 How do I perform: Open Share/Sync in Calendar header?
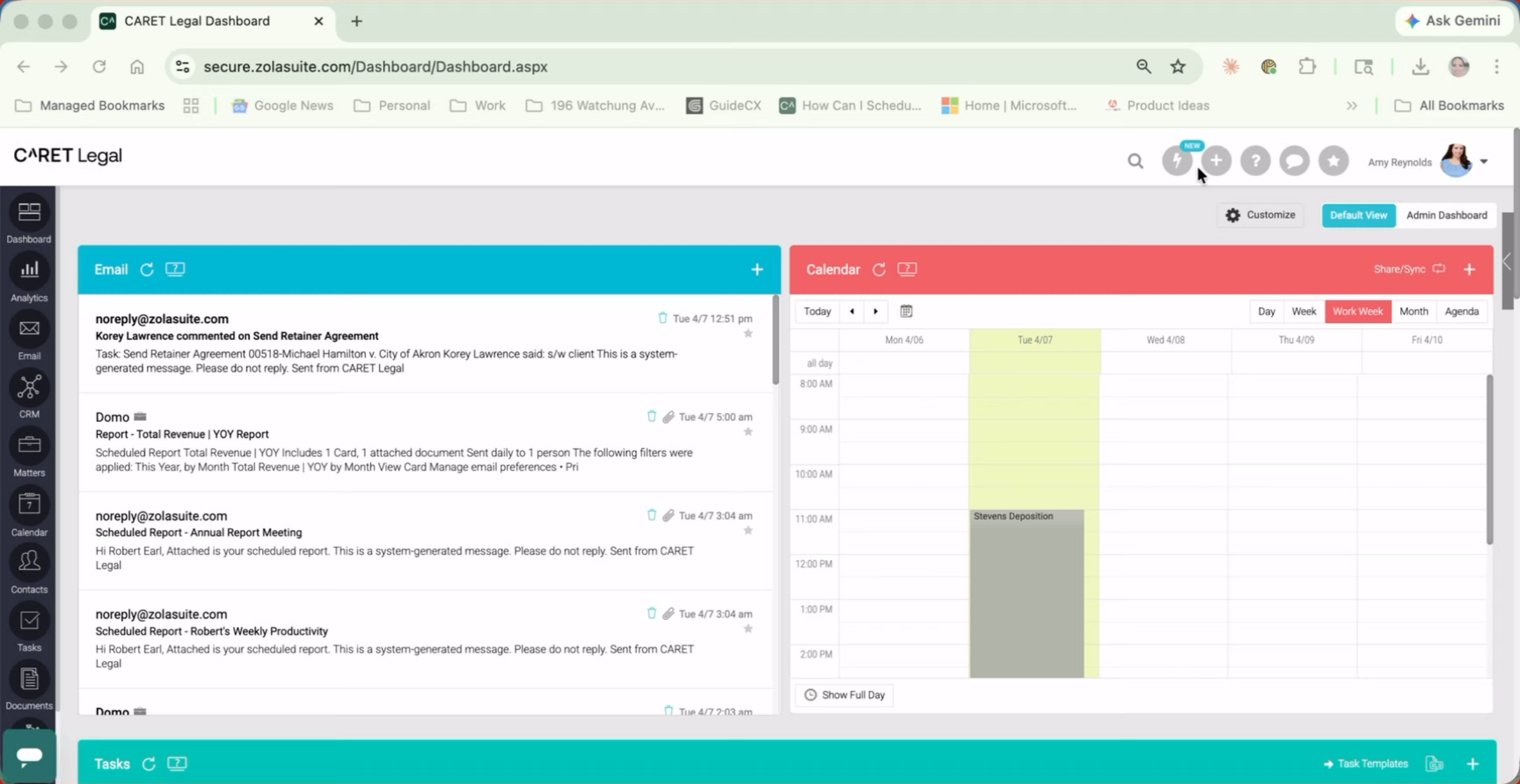point(1409,269)
